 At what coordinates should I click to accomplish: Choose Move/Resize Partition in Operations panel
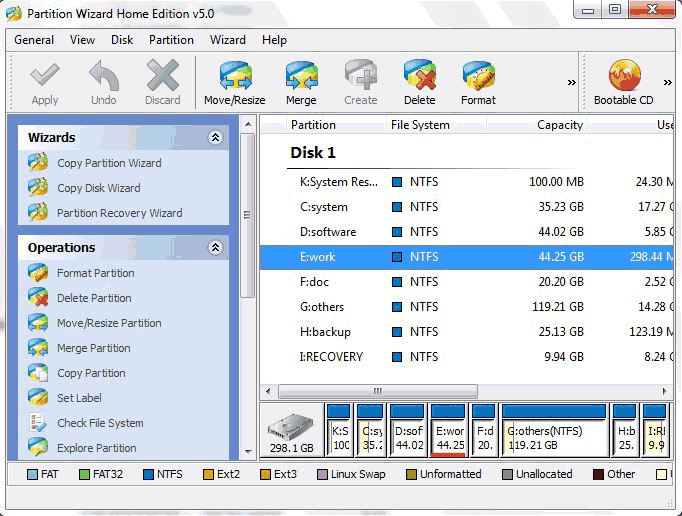pos(109,323)
